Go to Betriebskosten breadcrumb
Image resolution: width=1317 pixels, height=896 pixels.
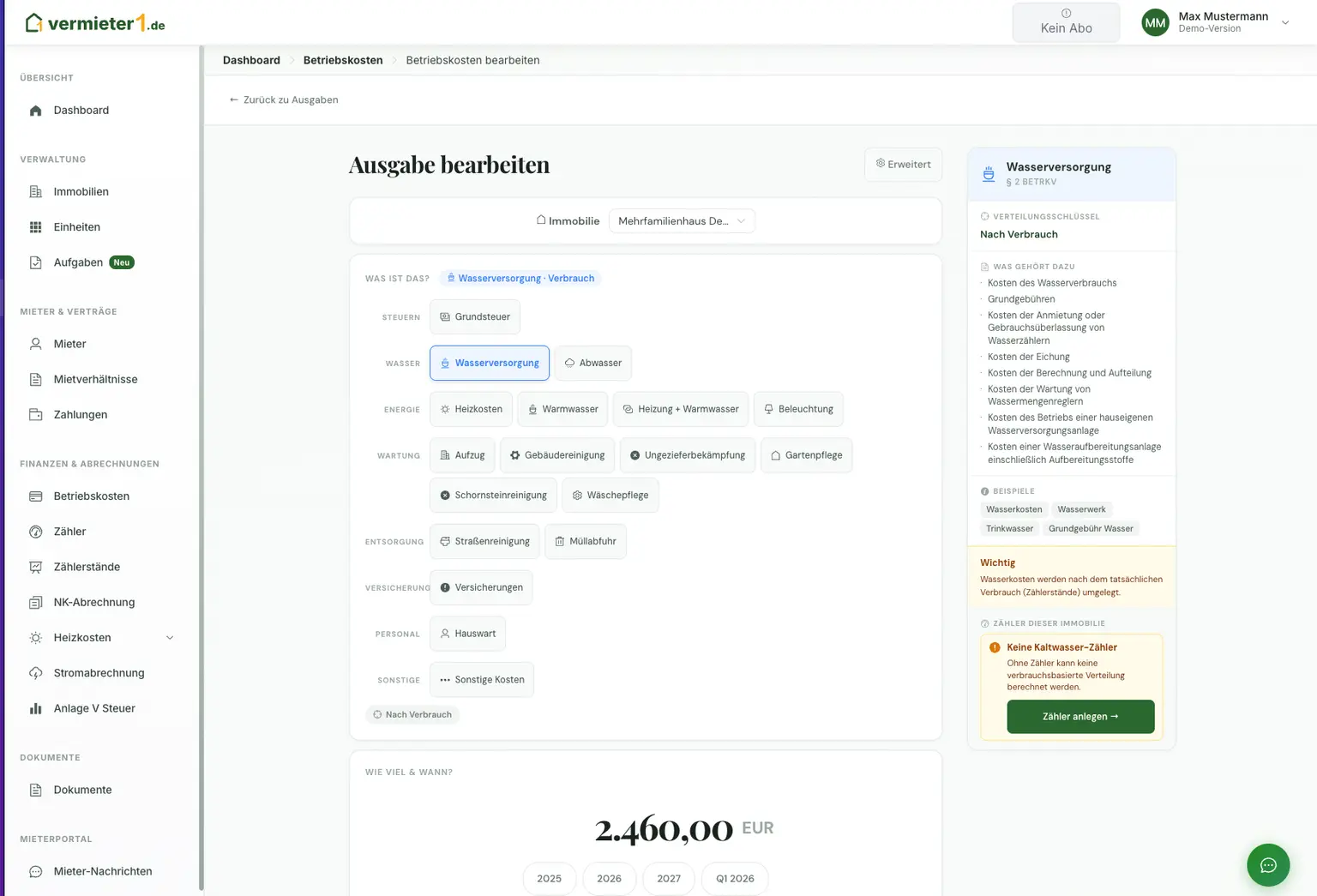tap(343, 60)
